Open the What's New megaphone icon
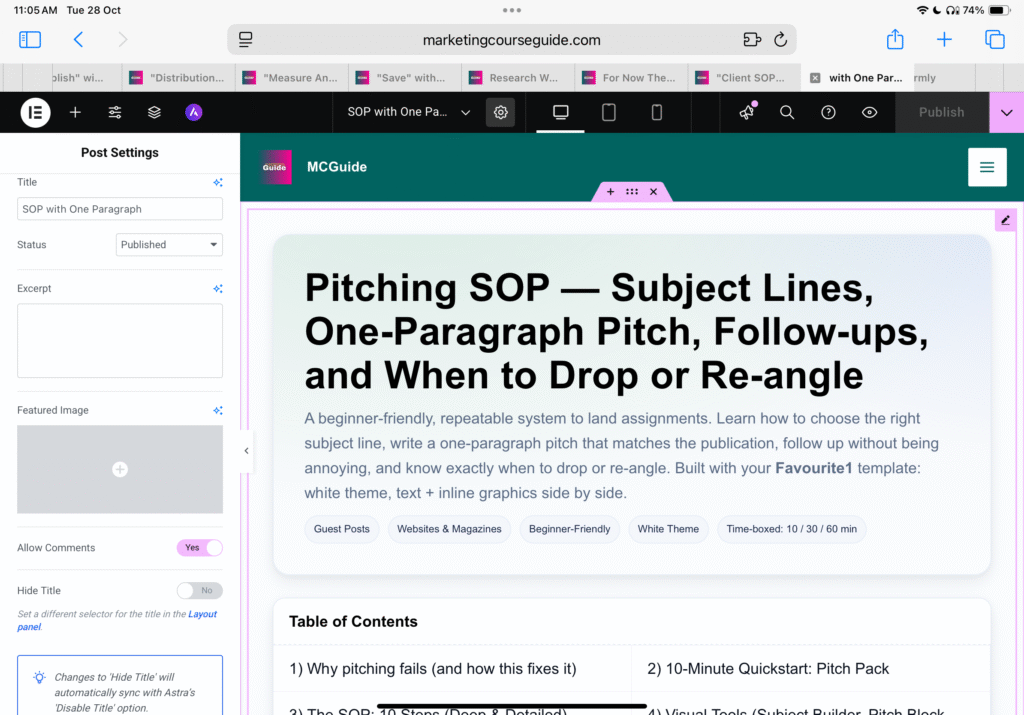The image size is (1024, 715). (747, 112)
